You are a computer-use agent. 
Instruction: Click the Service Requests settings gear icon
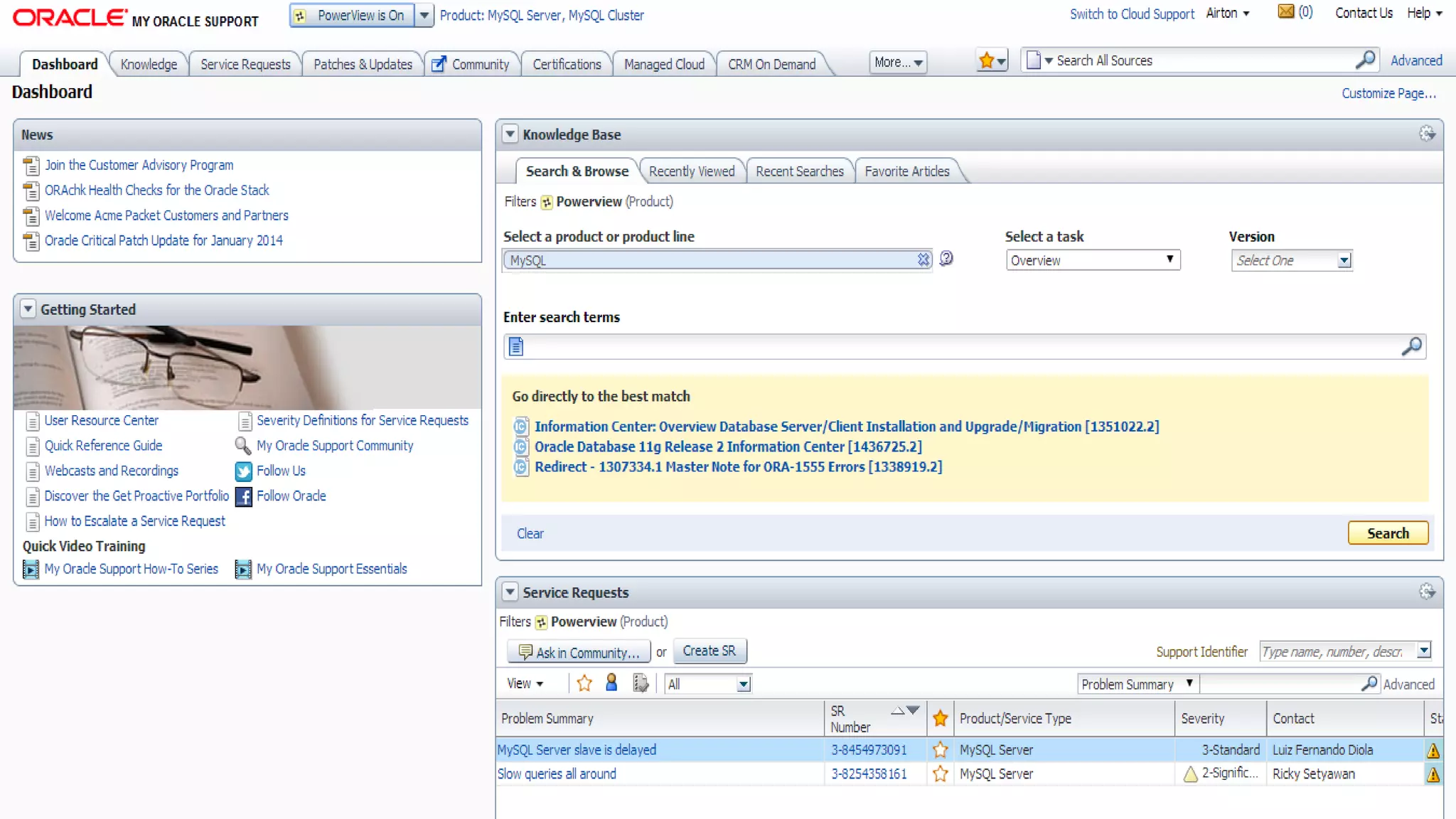coord(1427,591)
